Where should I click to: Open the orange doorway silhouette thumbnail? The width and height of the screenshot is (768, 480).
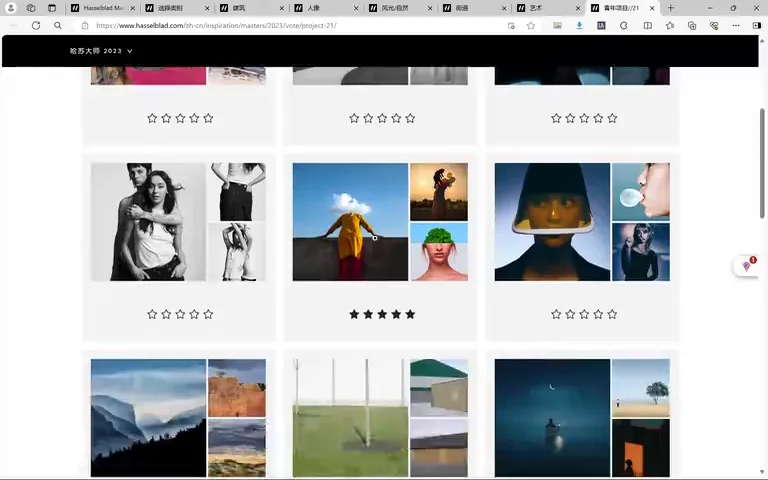point(641,448)
